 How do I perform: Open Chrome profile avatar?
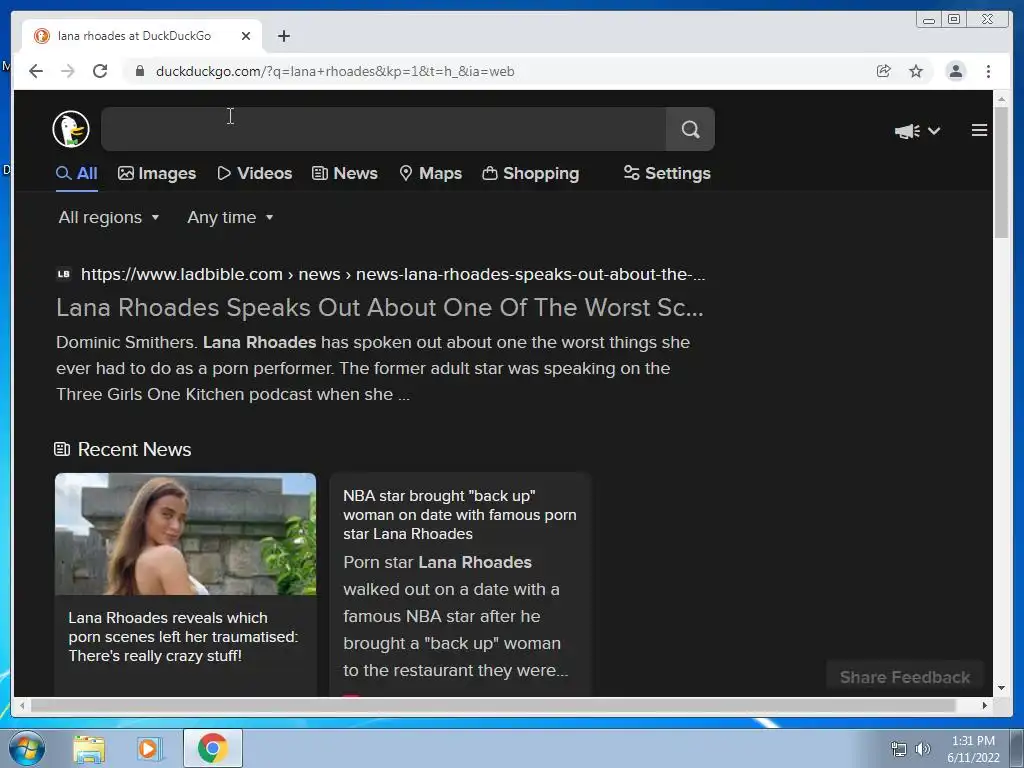955,71
